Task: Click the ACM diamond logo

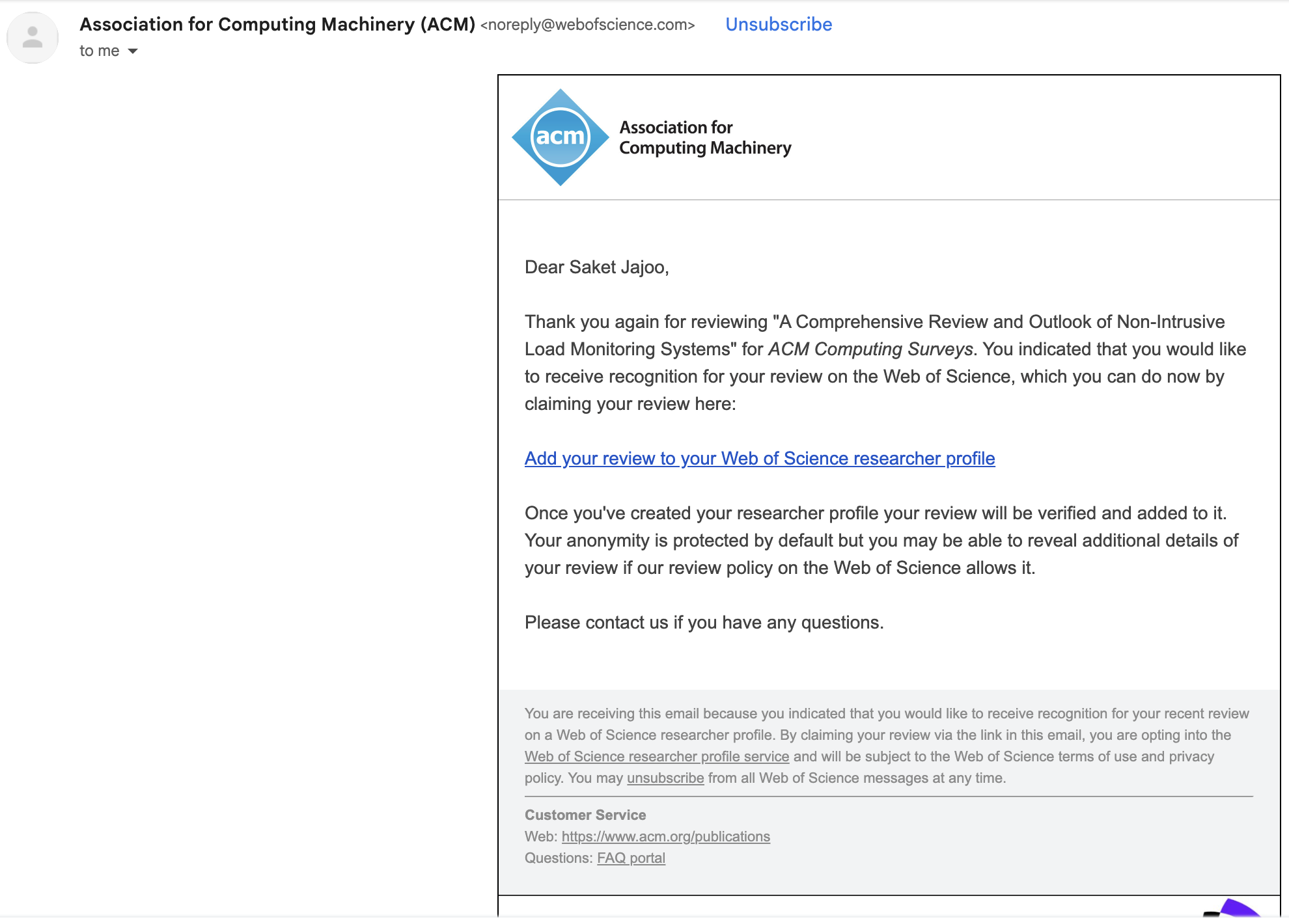Action: [x=560, y=137]
